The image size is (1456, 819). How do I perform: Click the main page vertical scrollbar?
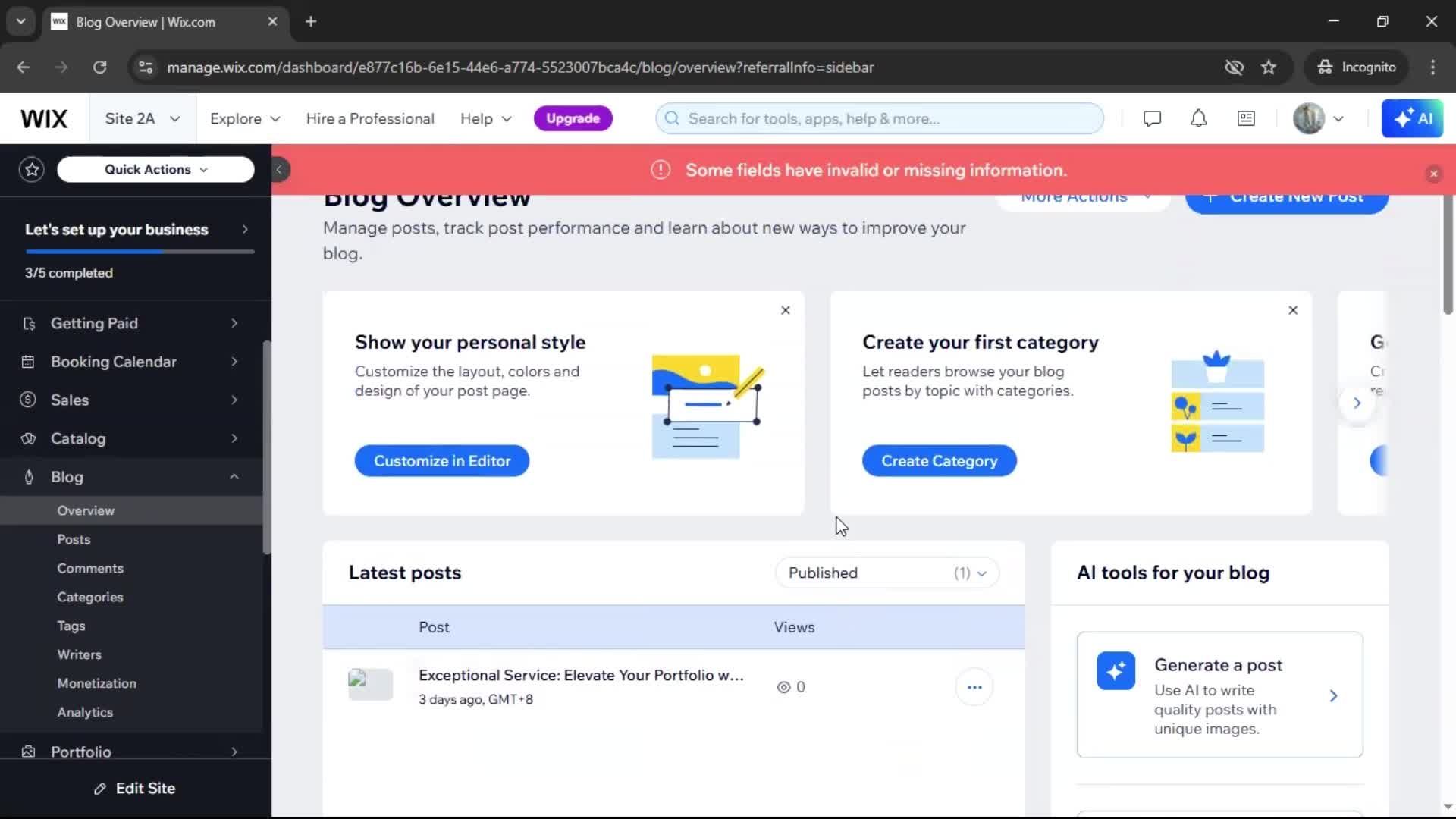1448,255
